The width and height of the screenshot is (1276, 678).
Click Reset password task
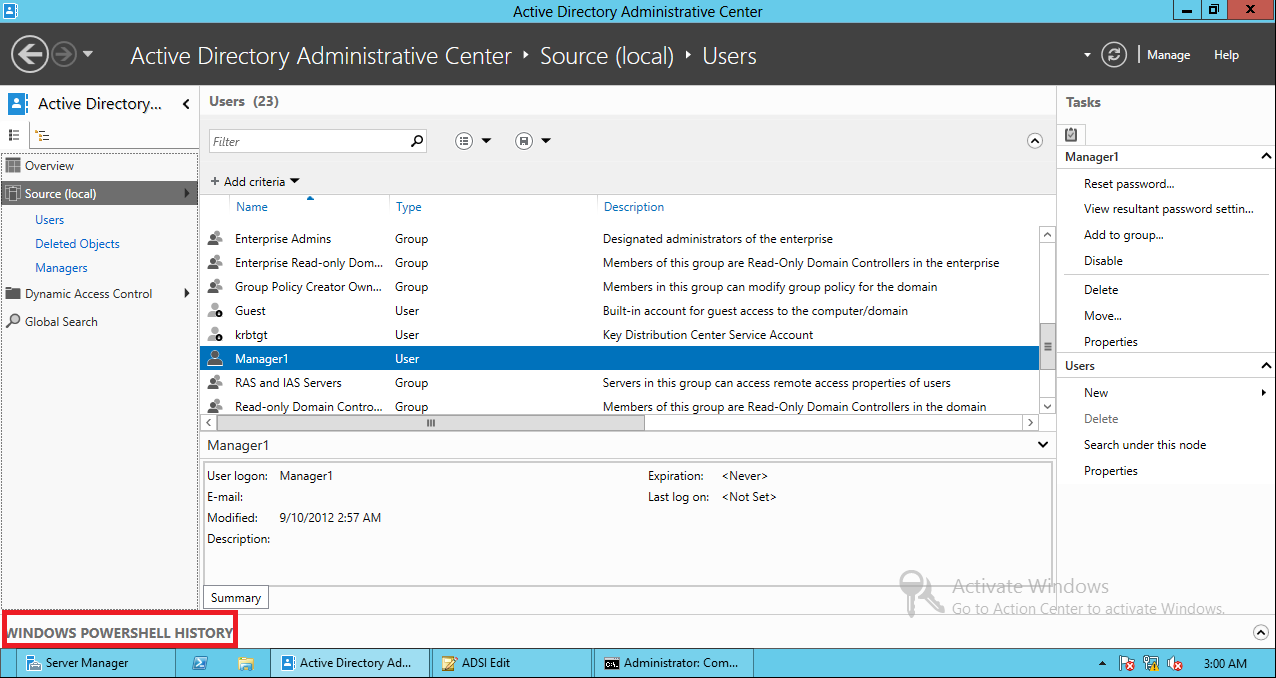pos(1129,184)
